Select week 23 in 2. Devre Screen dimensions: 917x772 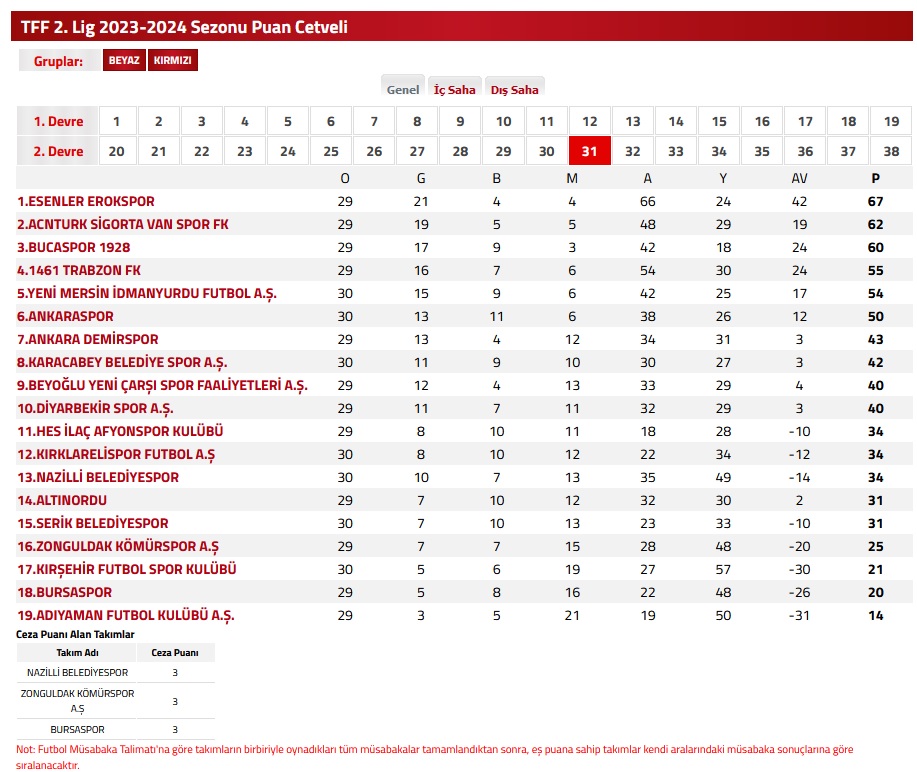(245, 151)
